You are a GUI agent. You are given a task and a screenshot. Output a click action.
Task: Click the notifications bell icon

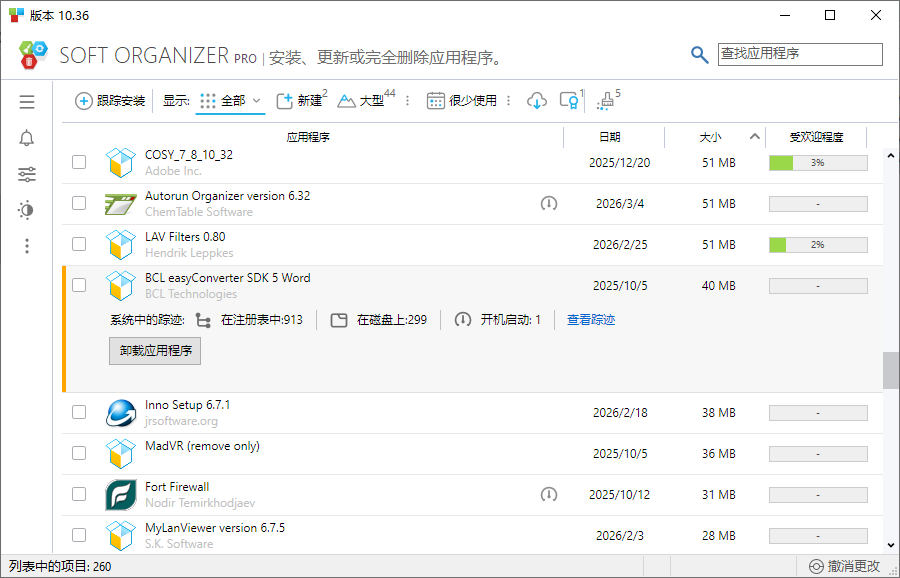pyautogui.click(x=27, y=138)
